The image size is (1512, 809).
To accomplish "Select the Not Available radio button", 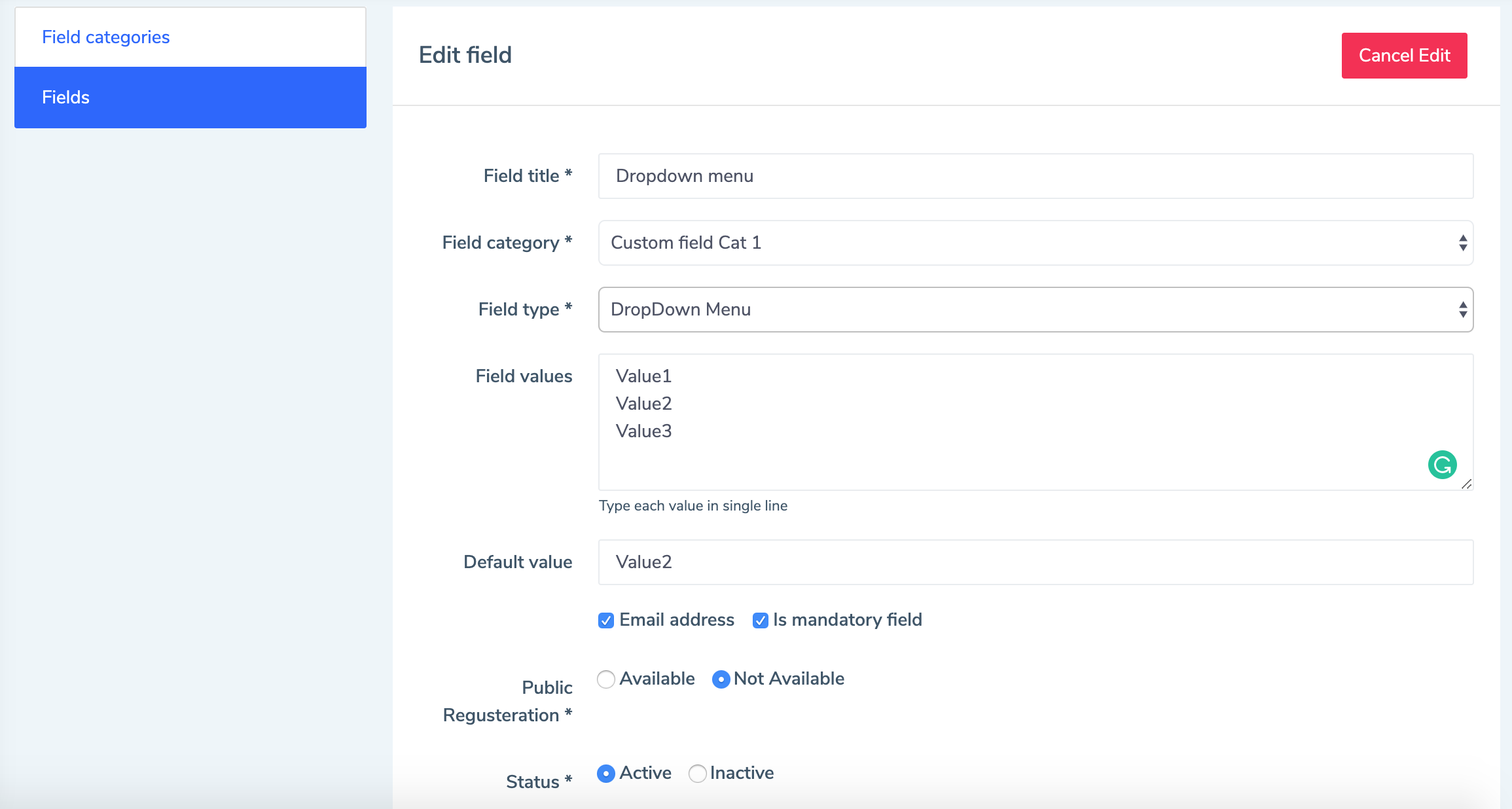I will click(x=721, y=679).
